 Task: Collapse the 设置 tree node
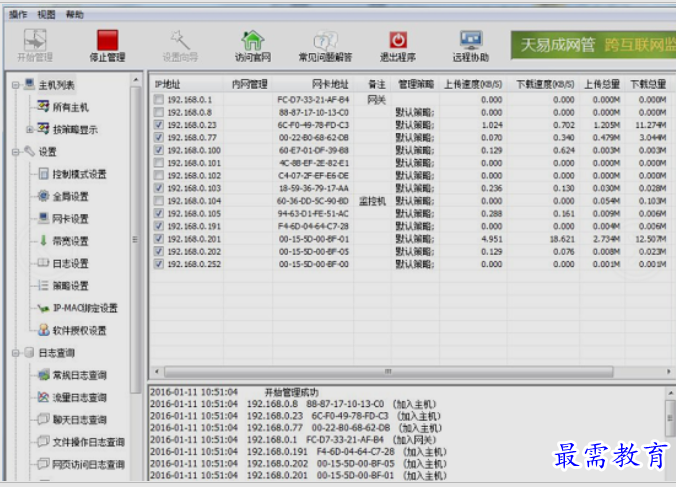tap(16, 152)
